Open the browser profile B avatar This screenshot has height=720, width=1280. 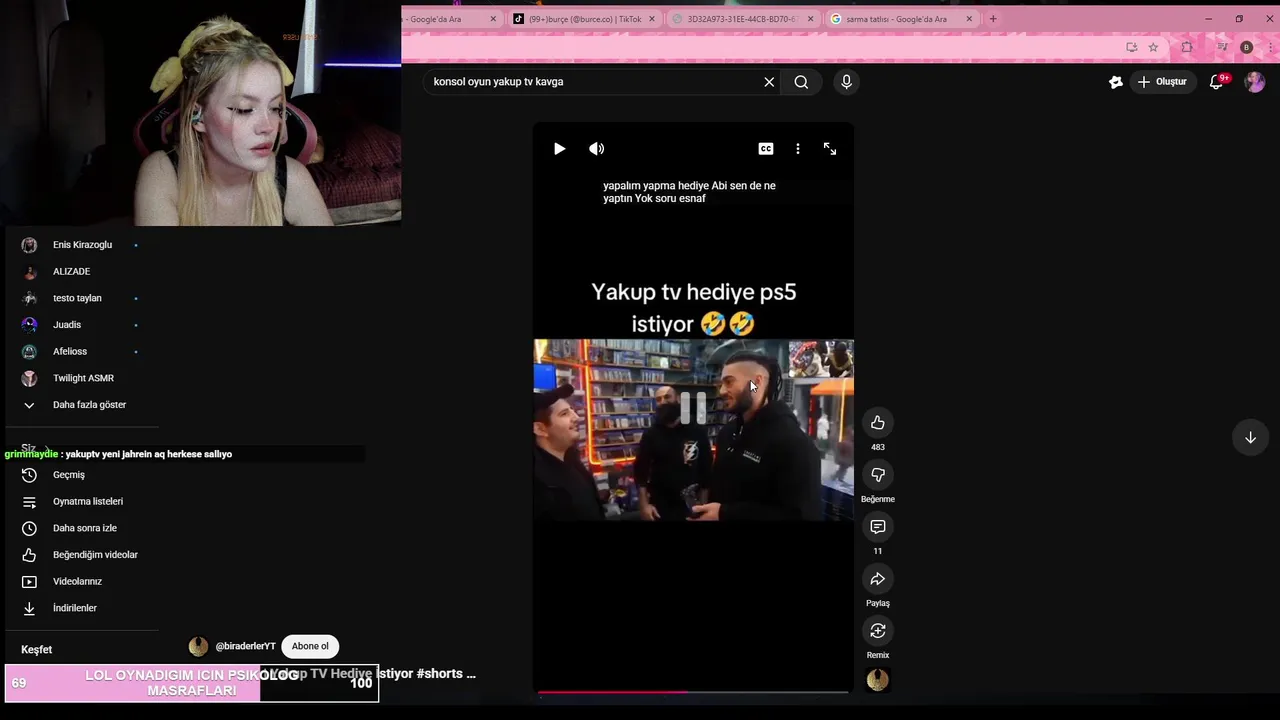pyautogui.click(x=1246, y=47)
